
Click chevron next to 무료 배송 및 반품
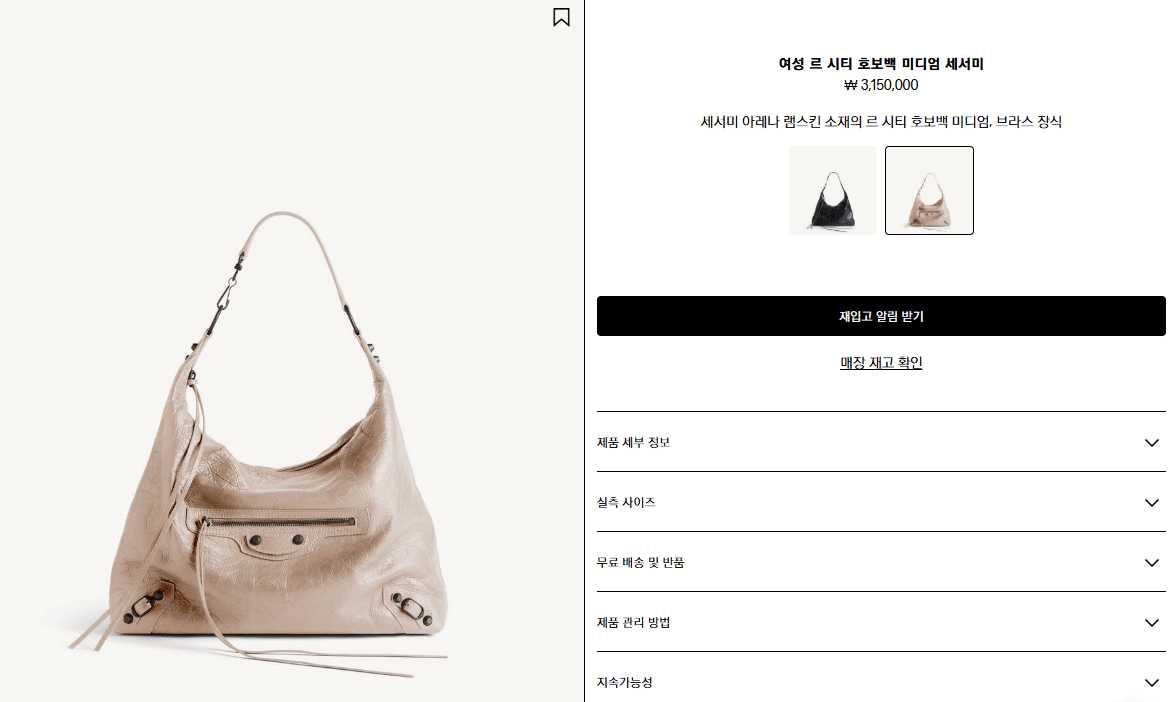(1152, 563)
